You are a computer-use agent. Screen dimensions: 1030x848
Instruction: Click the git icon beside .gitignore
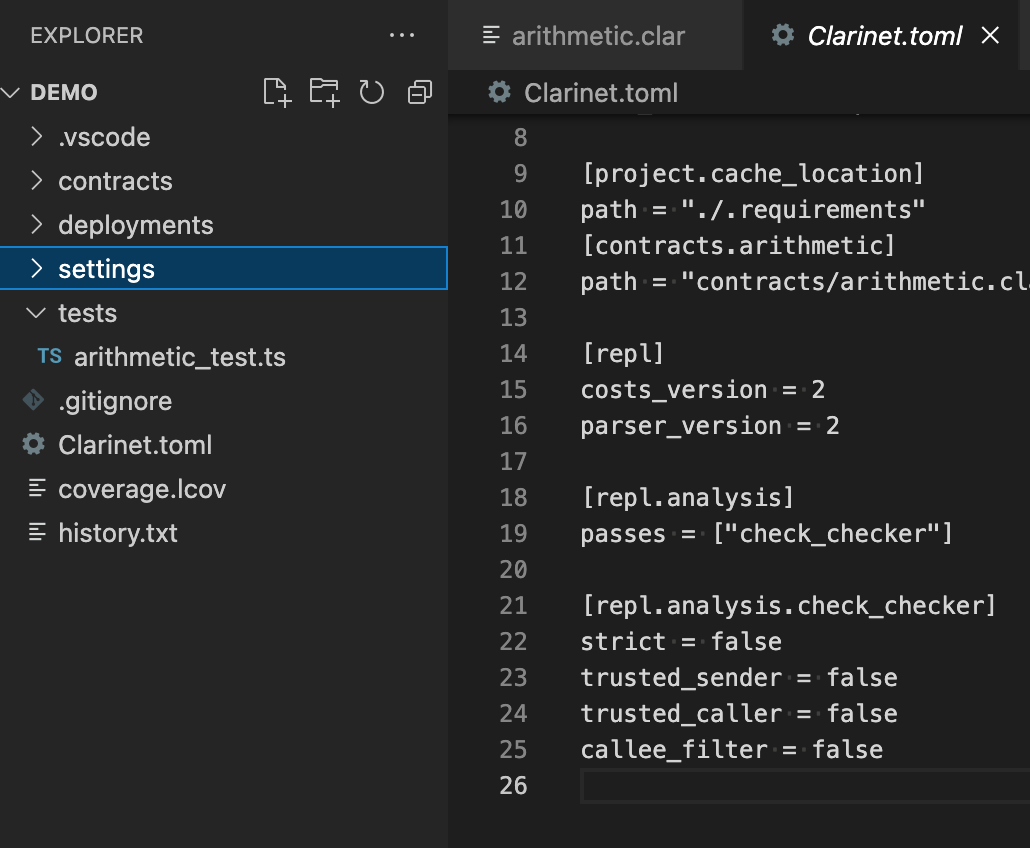pos(34,401)
